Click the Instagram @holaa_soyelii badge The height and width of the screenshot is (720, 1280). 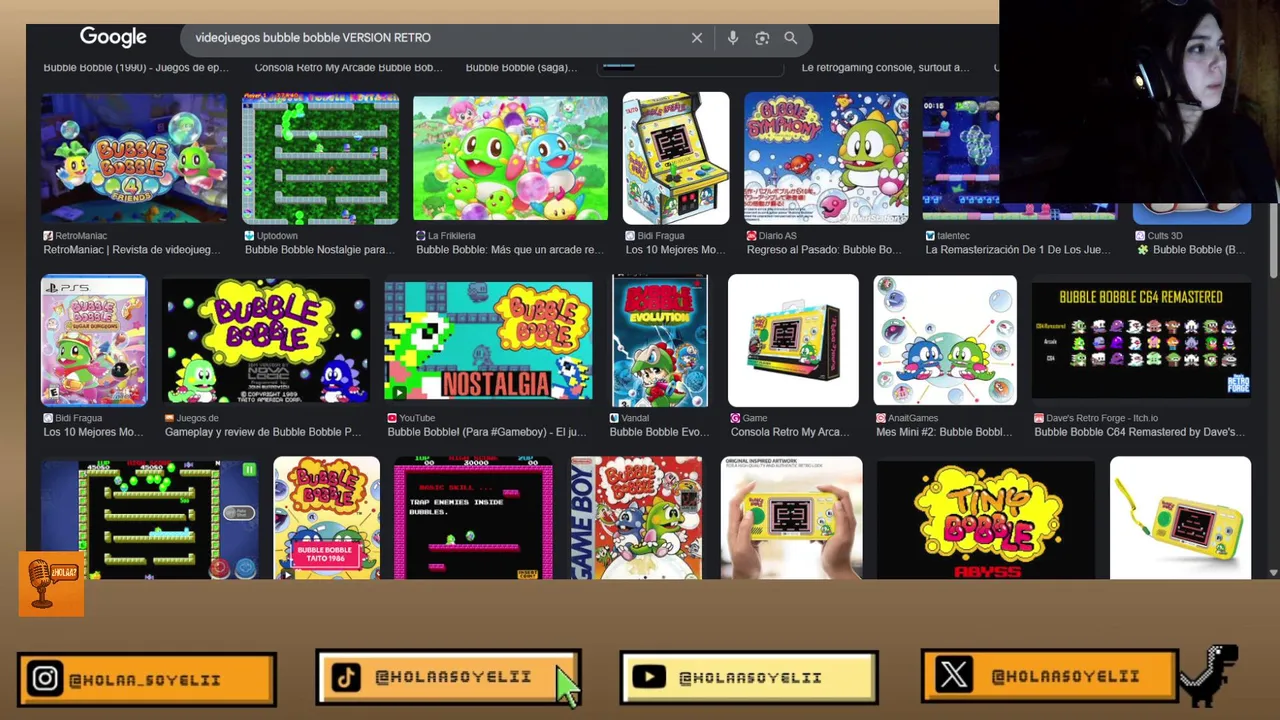[x=146, y=680]
